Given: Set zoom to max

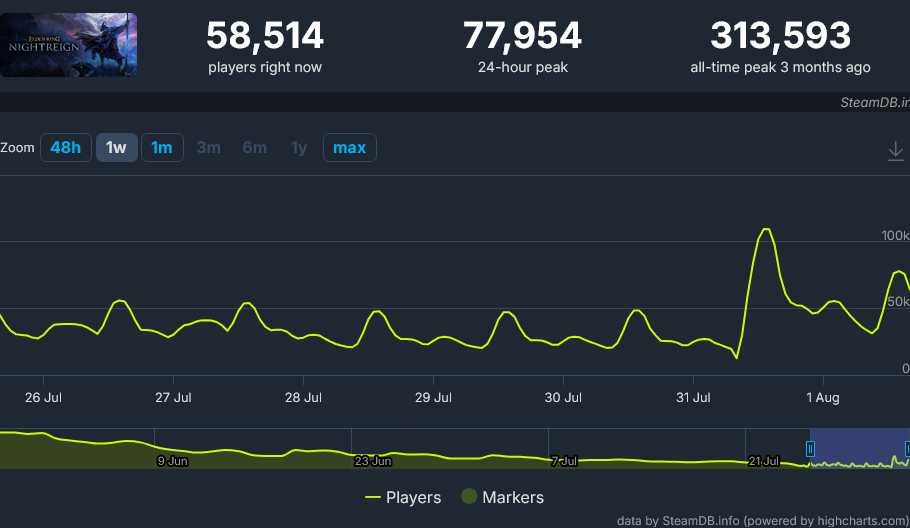Looking at the screenshot, I should click(x=349, y=147).
